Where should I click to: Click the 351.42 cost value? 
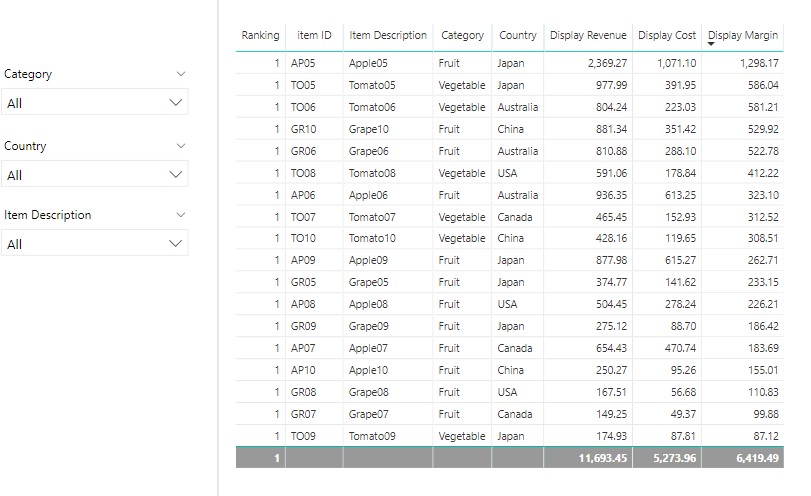point(680,129)
